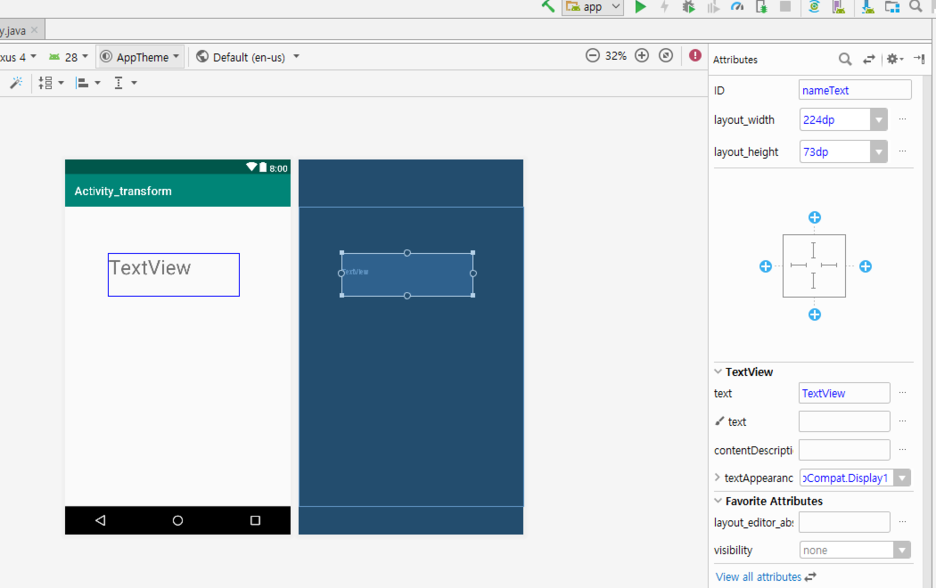Open the Default (en-us) locale dropdown
936x588 pixels.
(x=248, y=57)
